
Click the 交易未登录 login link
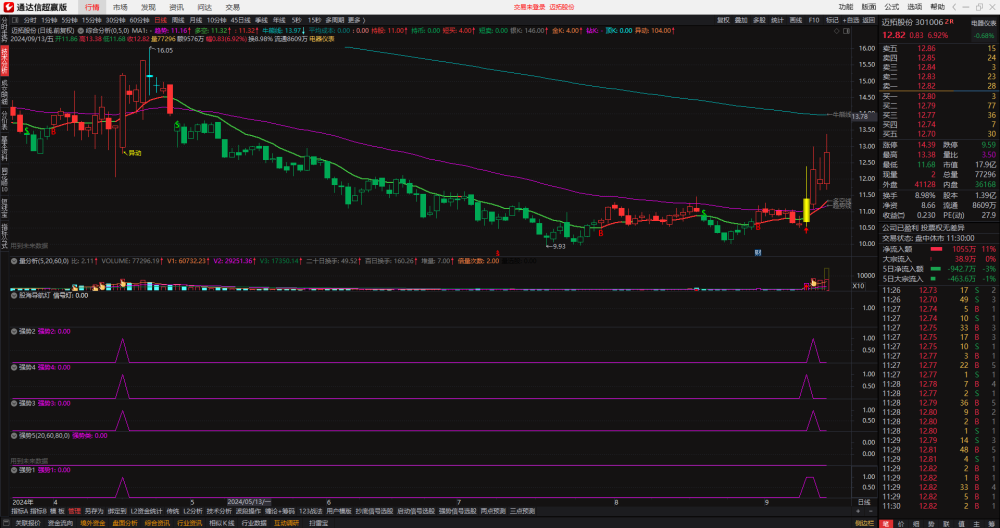tap(528, 7)
